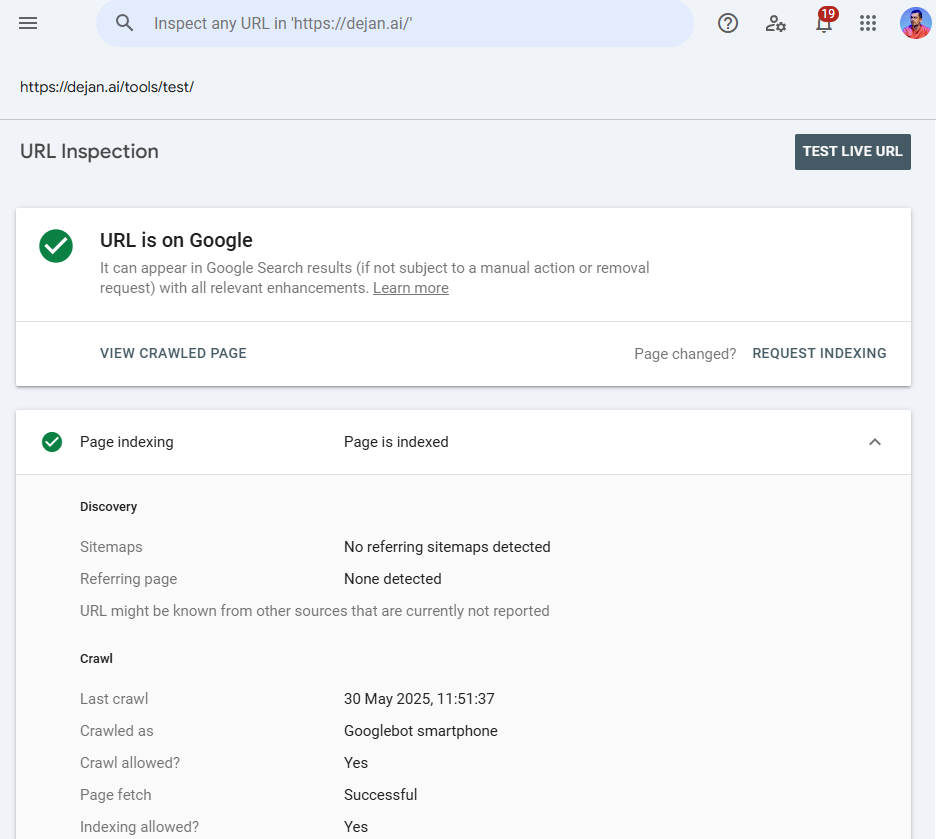
Task: Click the TEST LIVE URL button
Action: [x=852, y=152]
